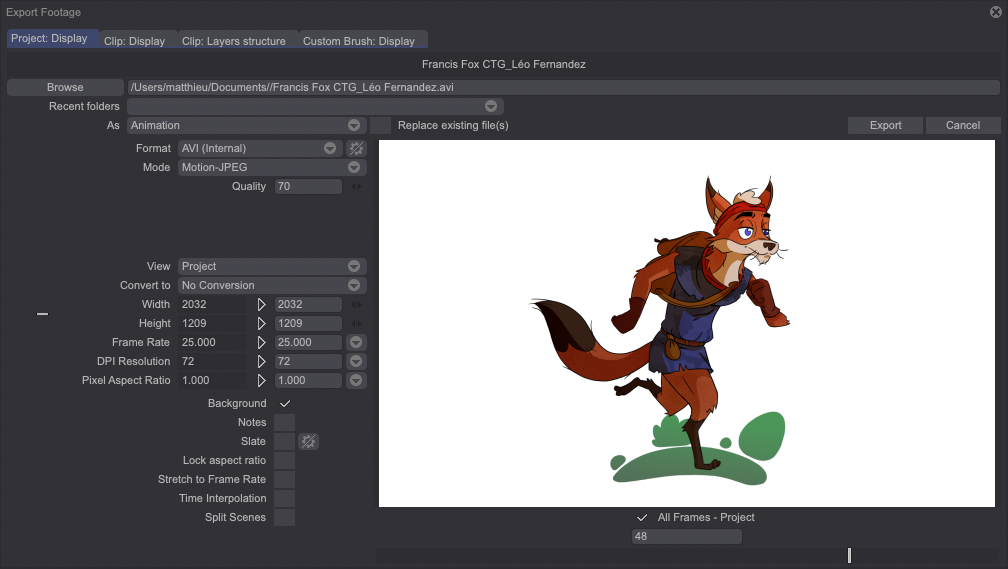Click the Export button
This screenshot has width=1008, height=569.
(x=885, y=125)
